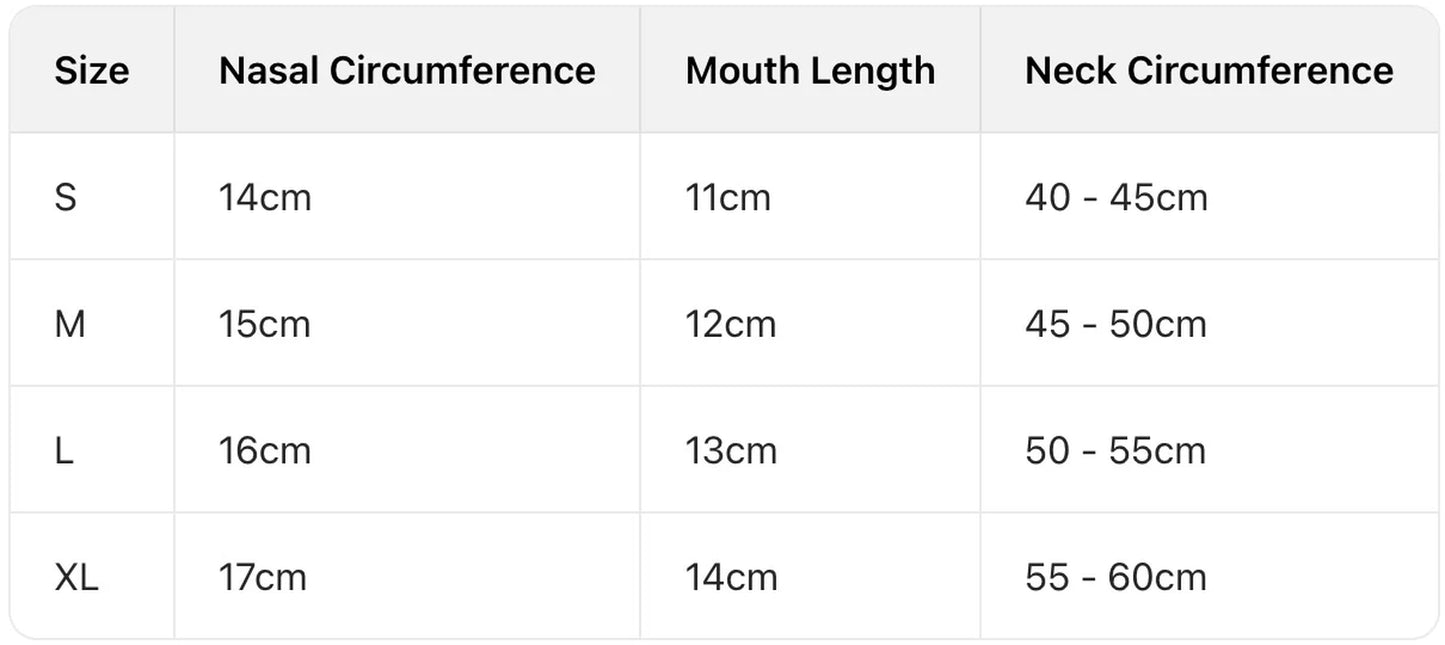Click the Nasal Circumference column header
1445x645 pixels.
[x=407, y=71]
